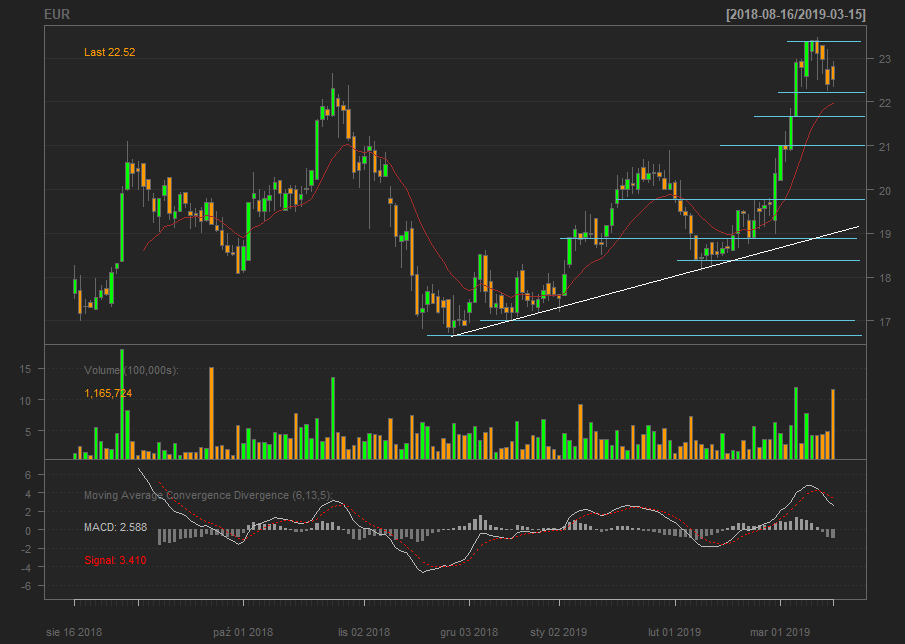Click the Signal: 3.410 value

(x=115, y=560)
